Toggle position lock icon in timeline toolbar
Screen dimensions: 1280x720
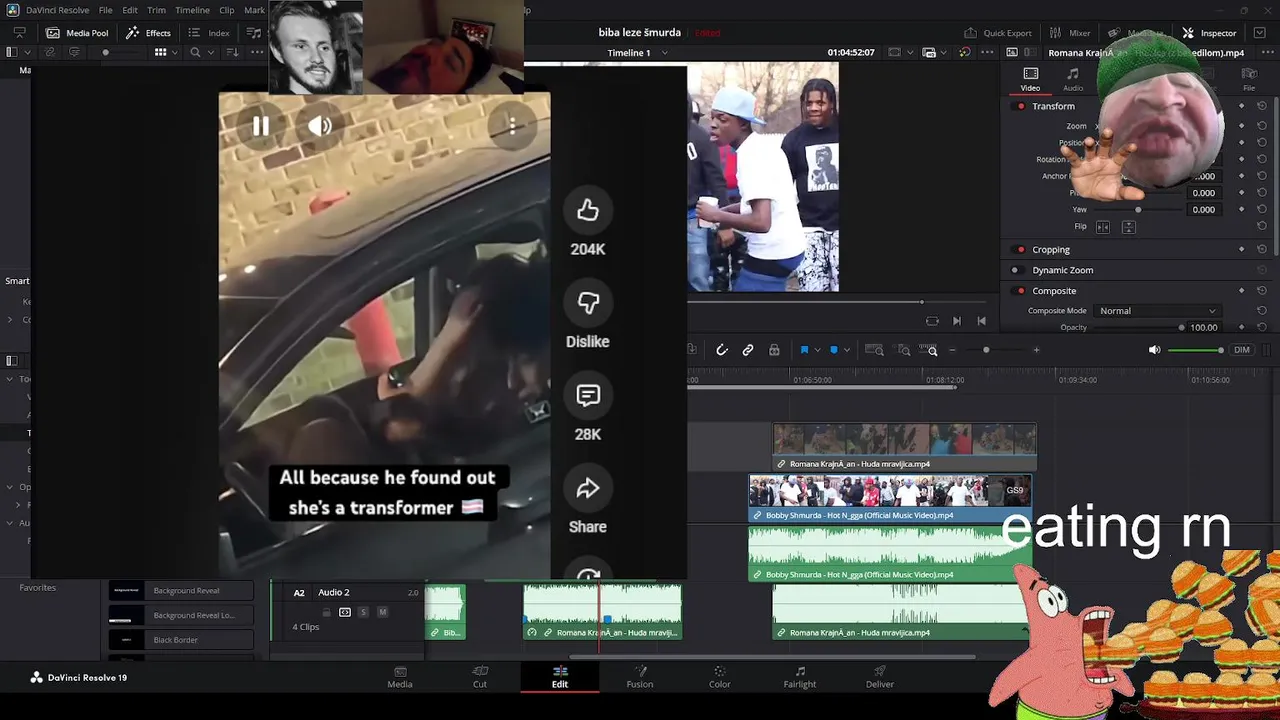774,350
